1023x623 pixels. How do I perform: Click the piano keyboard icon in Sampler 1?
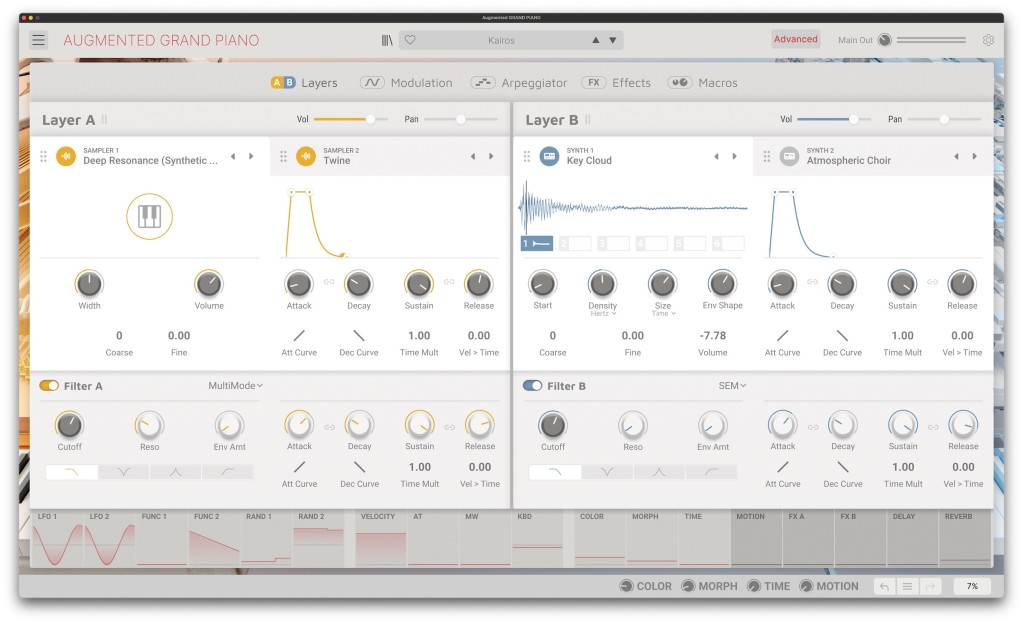tap(149, 216)
